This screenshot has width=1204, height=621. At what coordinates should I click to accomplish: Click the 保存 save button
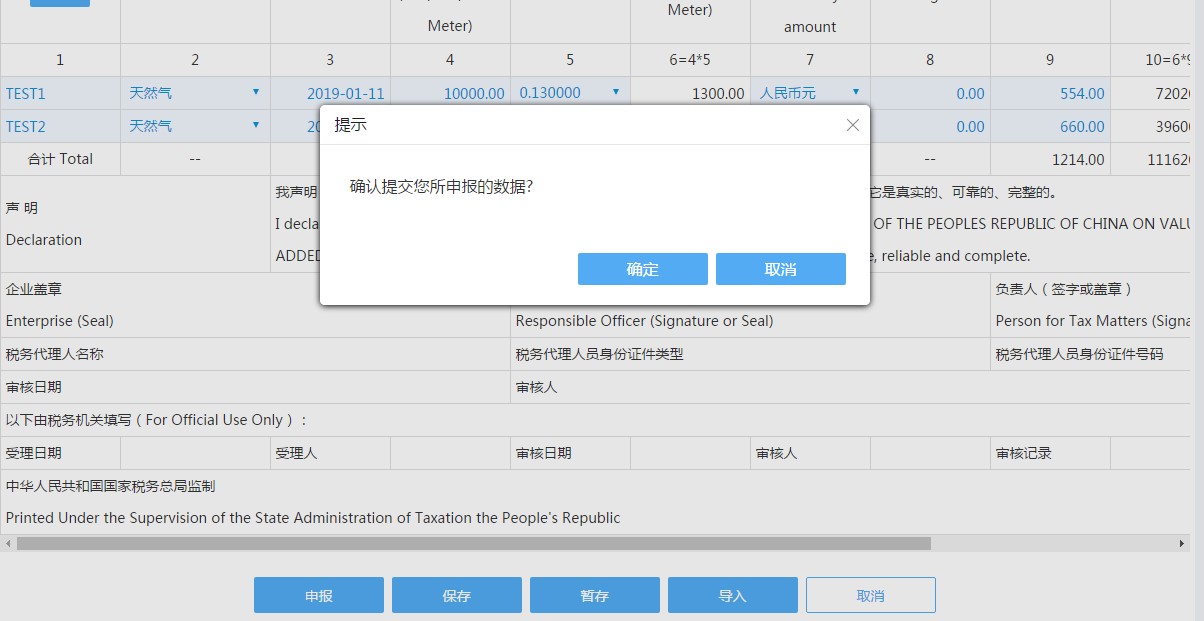(x=456, y=595)
